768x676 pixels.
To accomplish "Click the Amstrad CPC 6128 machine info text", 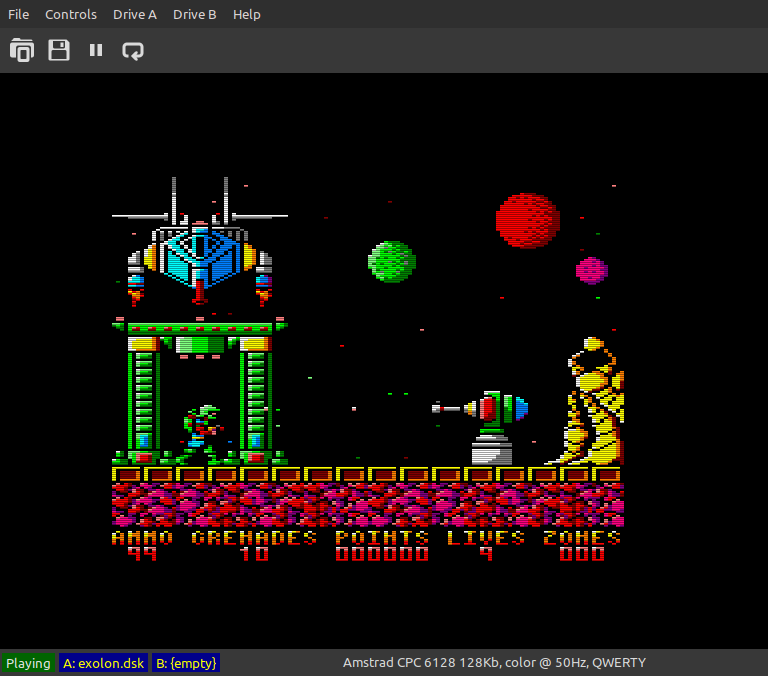I will 494,662.
